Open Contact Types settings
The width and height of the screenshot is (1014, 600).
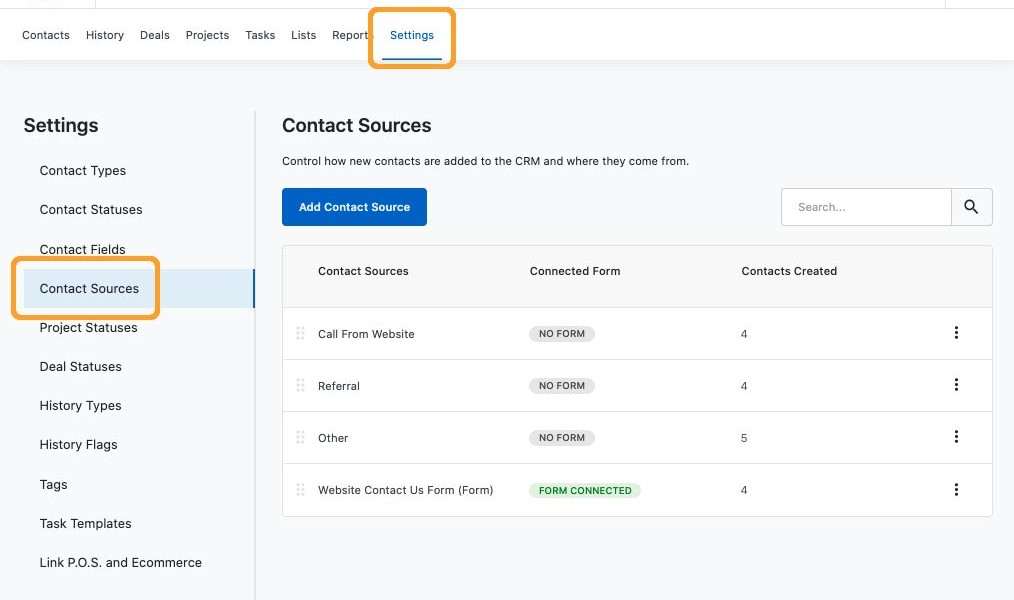(x=83, y=171)
